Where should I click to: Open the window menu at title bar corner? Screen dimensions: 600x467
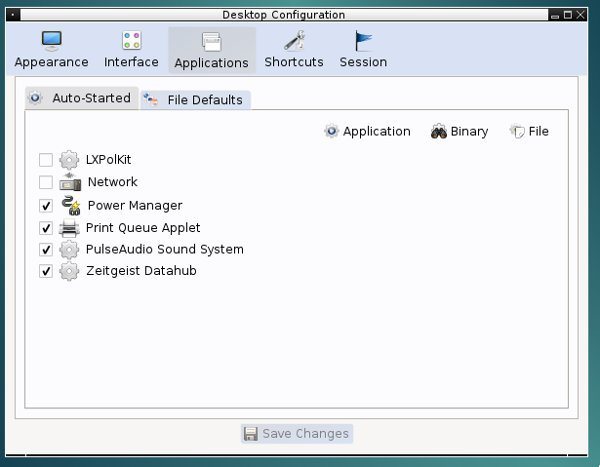(x=13, y=15)
